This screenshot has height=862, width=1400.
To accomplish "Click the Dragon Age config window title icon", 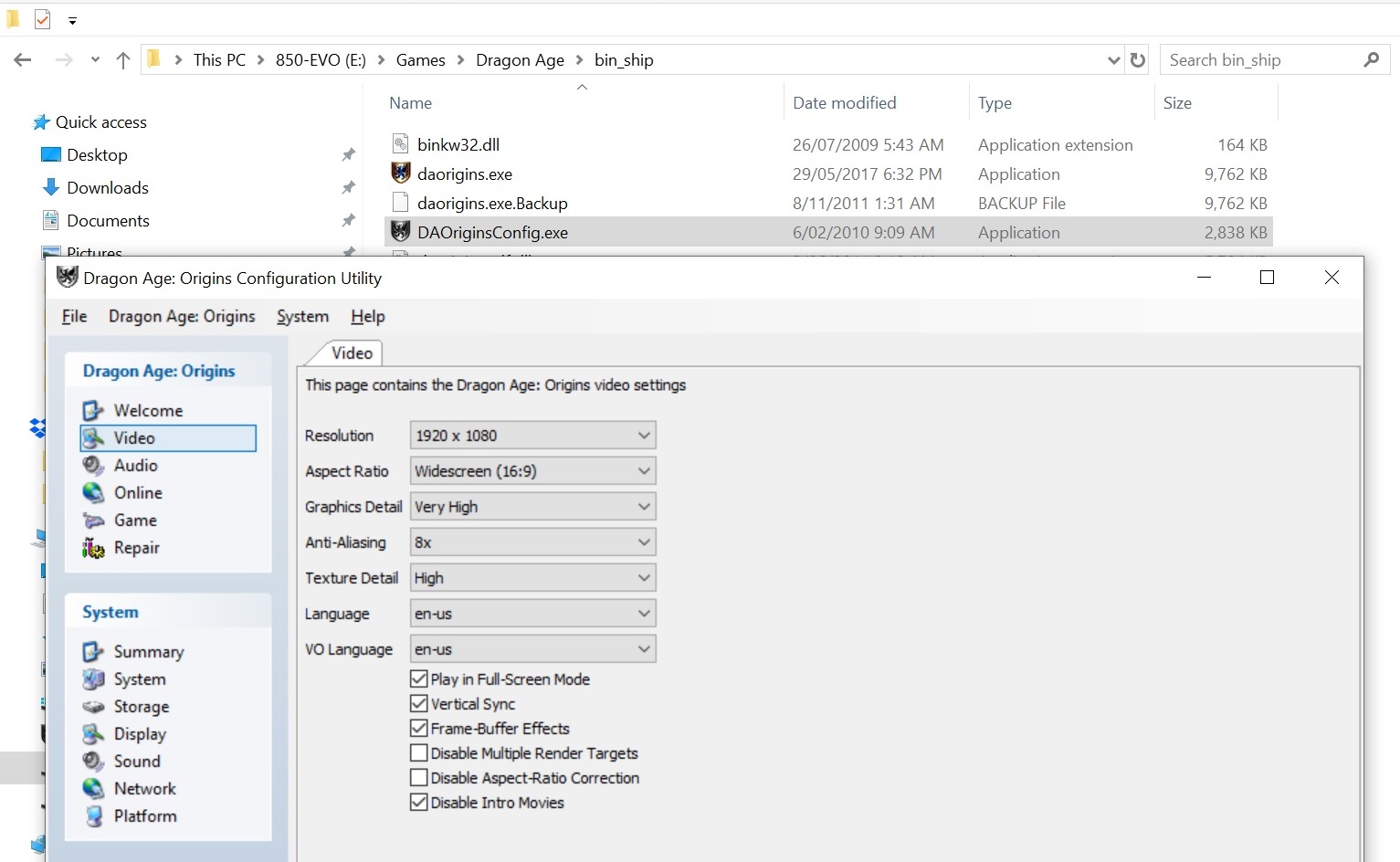I will pos(67,278).
